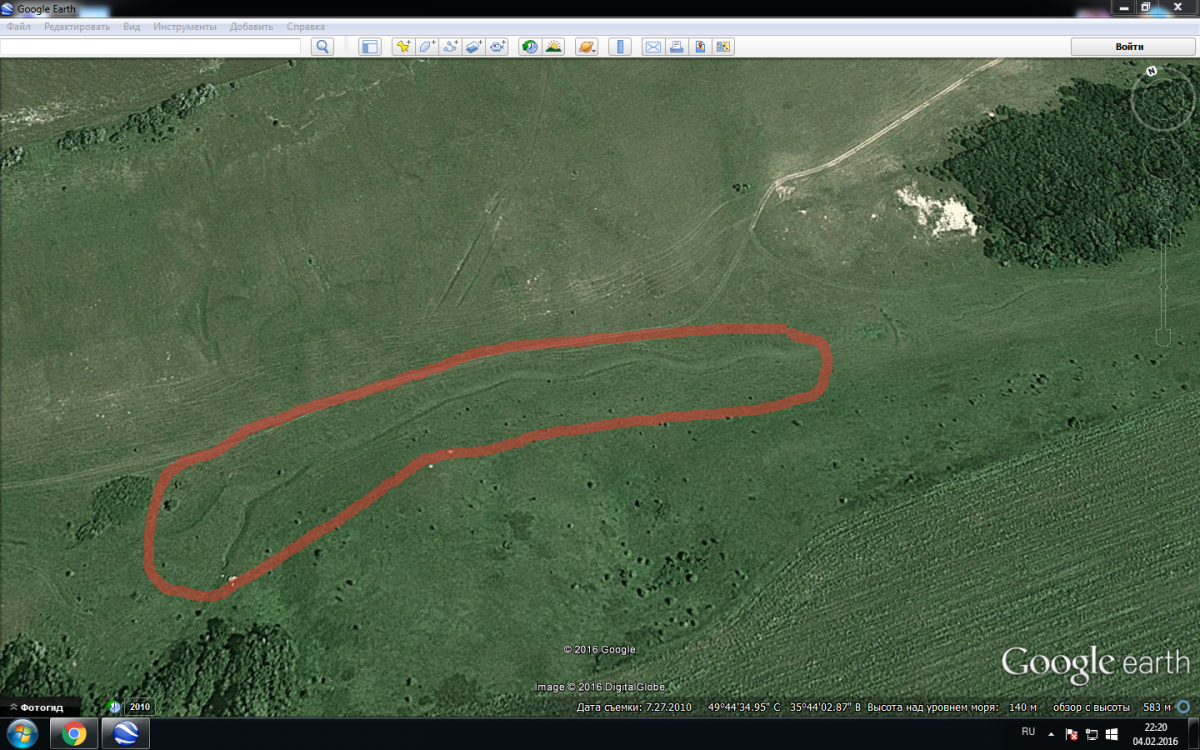Open the Windows Start menu
Viewport: 1200px width, 750px height.
pyautogui.click(x=21, y=734)
